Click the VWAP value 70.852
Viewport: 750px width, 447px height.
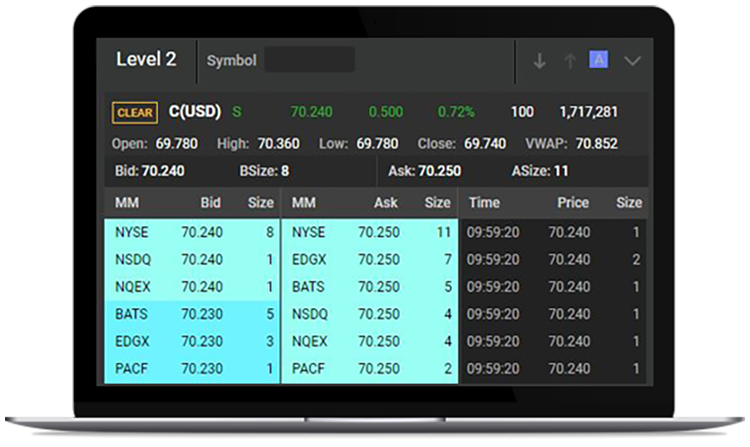[596, 143]
